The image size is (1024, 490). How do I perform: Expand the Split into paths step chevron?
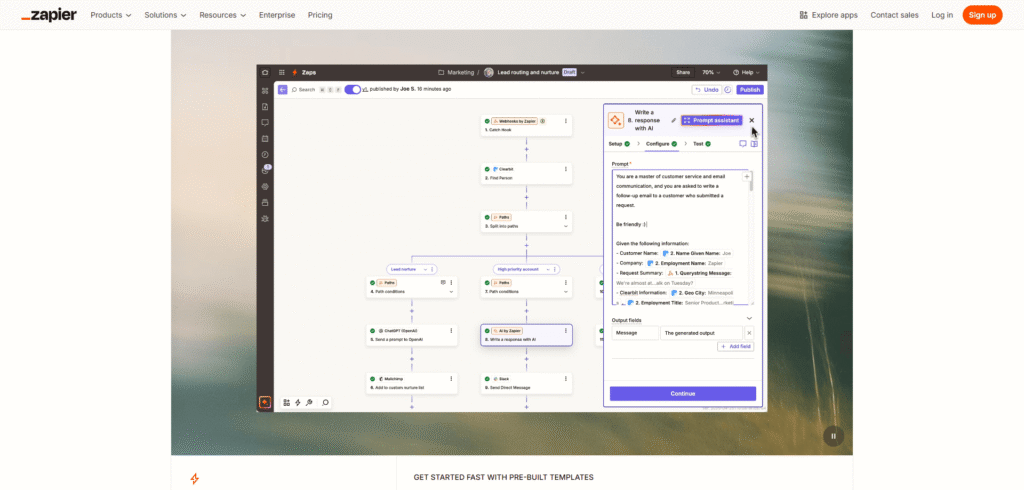pyautogui.click(x=566, y=226)
